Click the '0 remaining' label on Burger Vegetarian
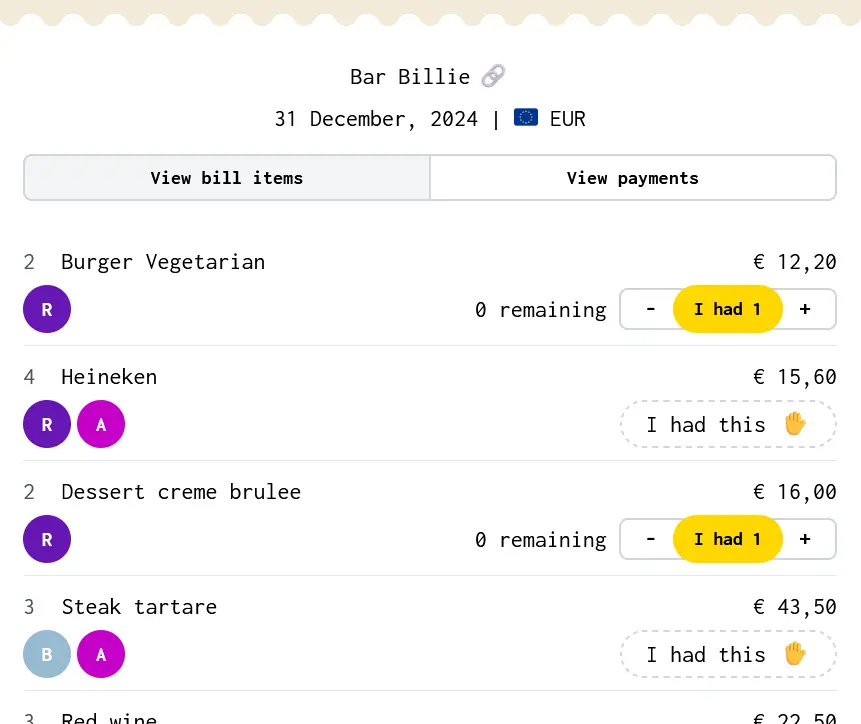861x724 pixels. (540, 309)
